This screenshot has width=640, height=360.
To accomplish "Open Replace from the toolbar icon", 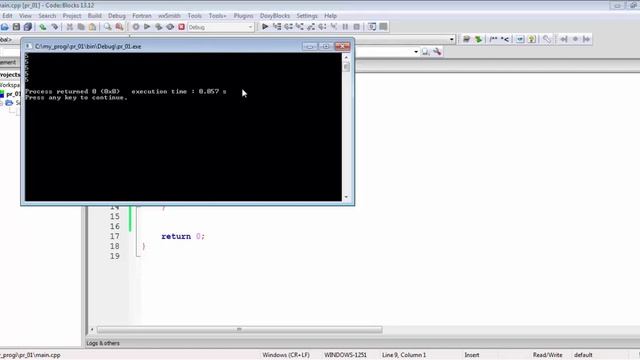I will coord(119,27).
